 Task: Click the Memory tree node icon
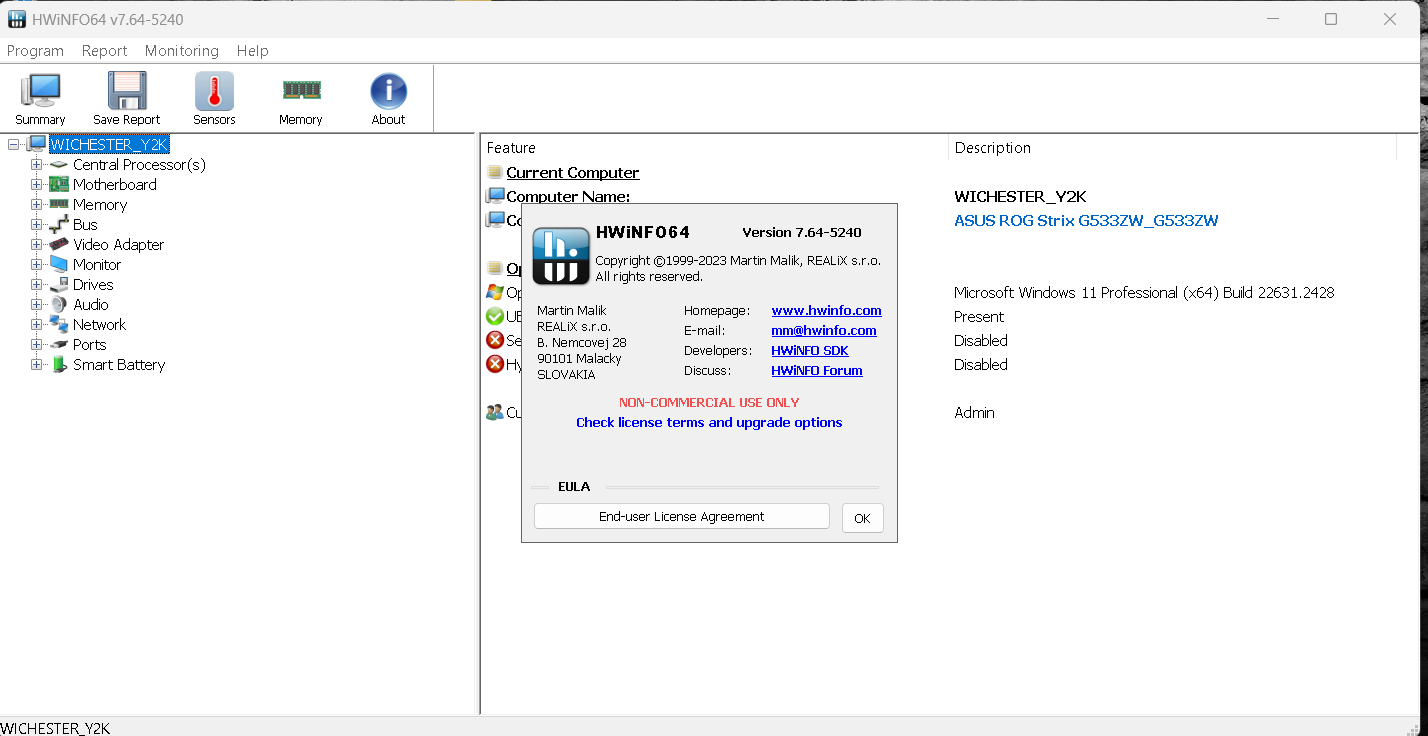[x=59, y=205]
